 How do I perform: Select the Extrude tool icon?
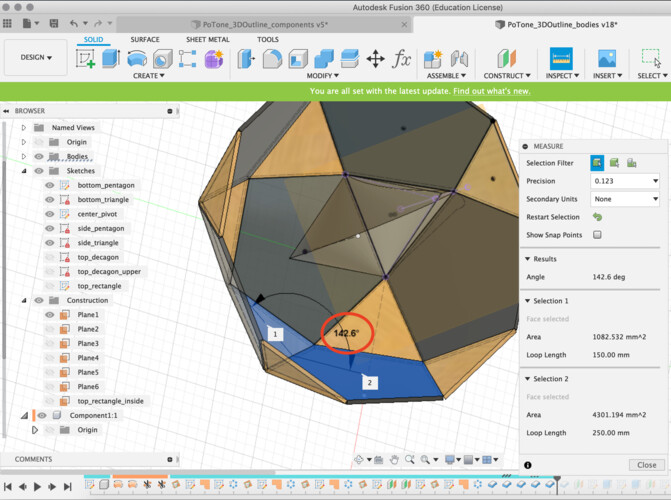(x=111, y=59)
